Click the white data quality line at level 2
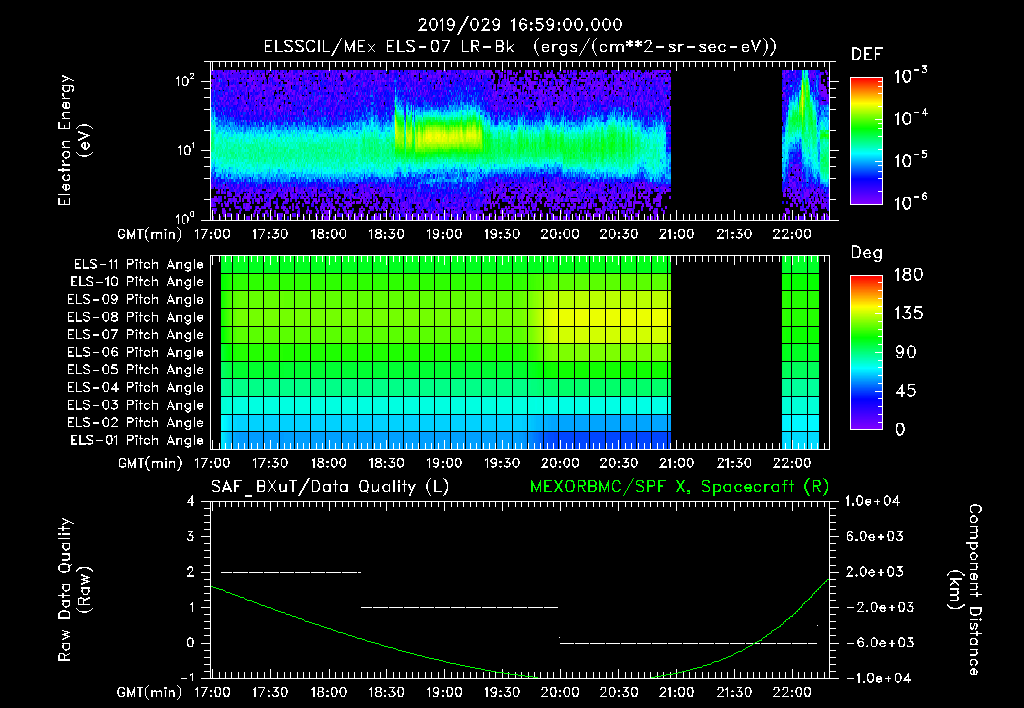Screen dimensions: 1024x708 pos(291,572)
